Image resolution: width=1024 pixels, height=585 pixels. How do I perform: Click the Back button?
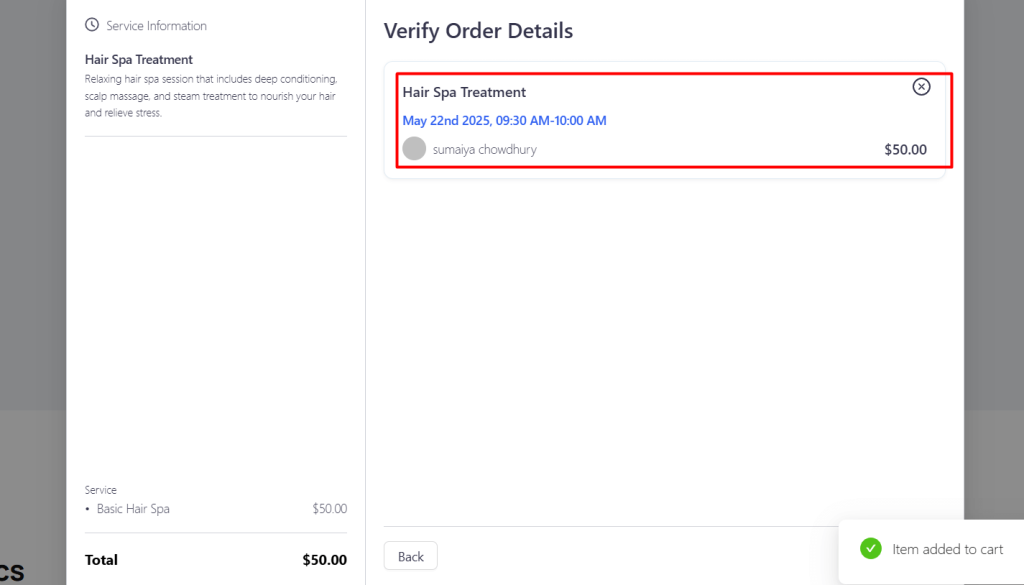[411, 556]
